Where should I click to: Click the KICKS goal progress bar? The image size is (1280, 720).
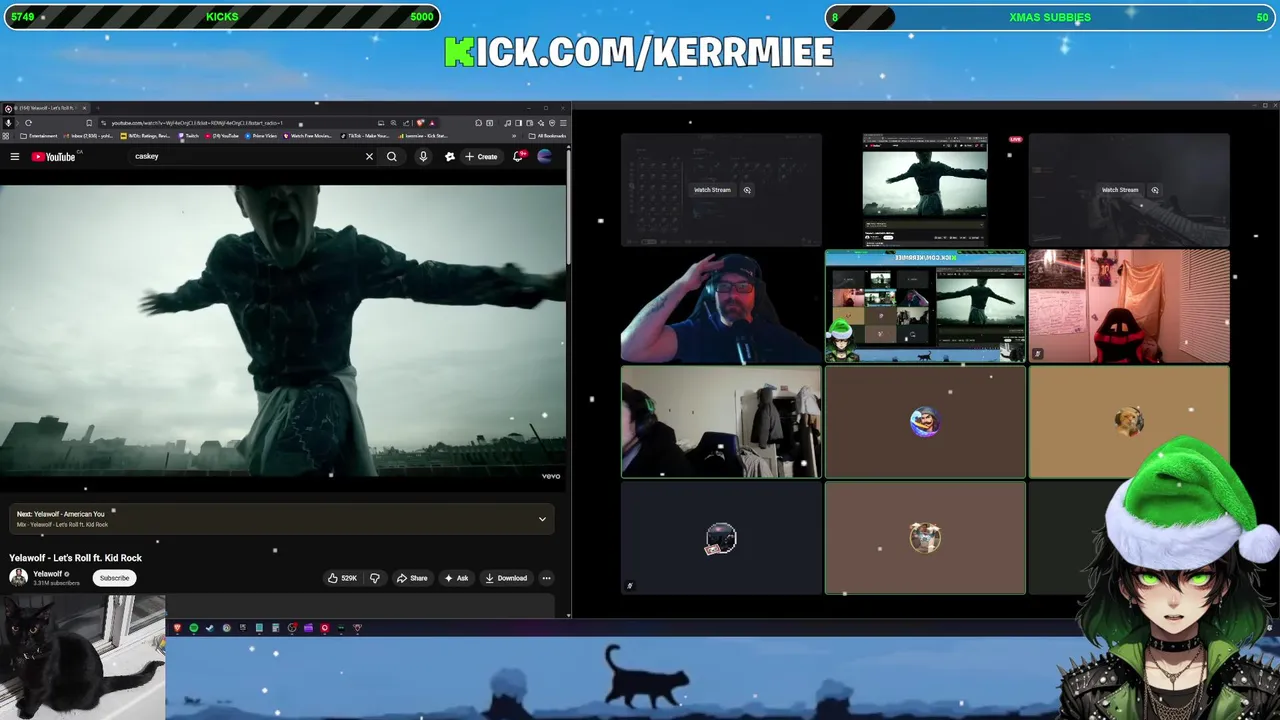221,17
